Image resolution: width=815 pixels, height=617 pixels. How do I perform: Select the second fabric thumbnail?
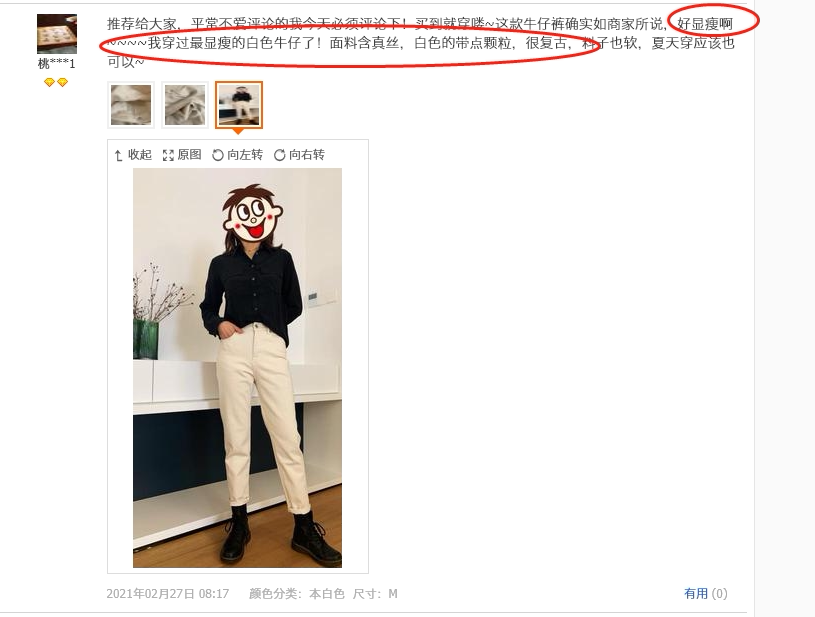pos(185,105)
